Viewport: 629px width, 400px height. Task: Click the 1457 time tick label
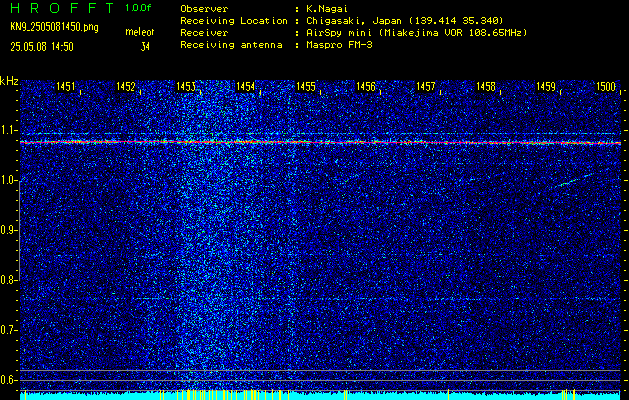tap(426, 86)
